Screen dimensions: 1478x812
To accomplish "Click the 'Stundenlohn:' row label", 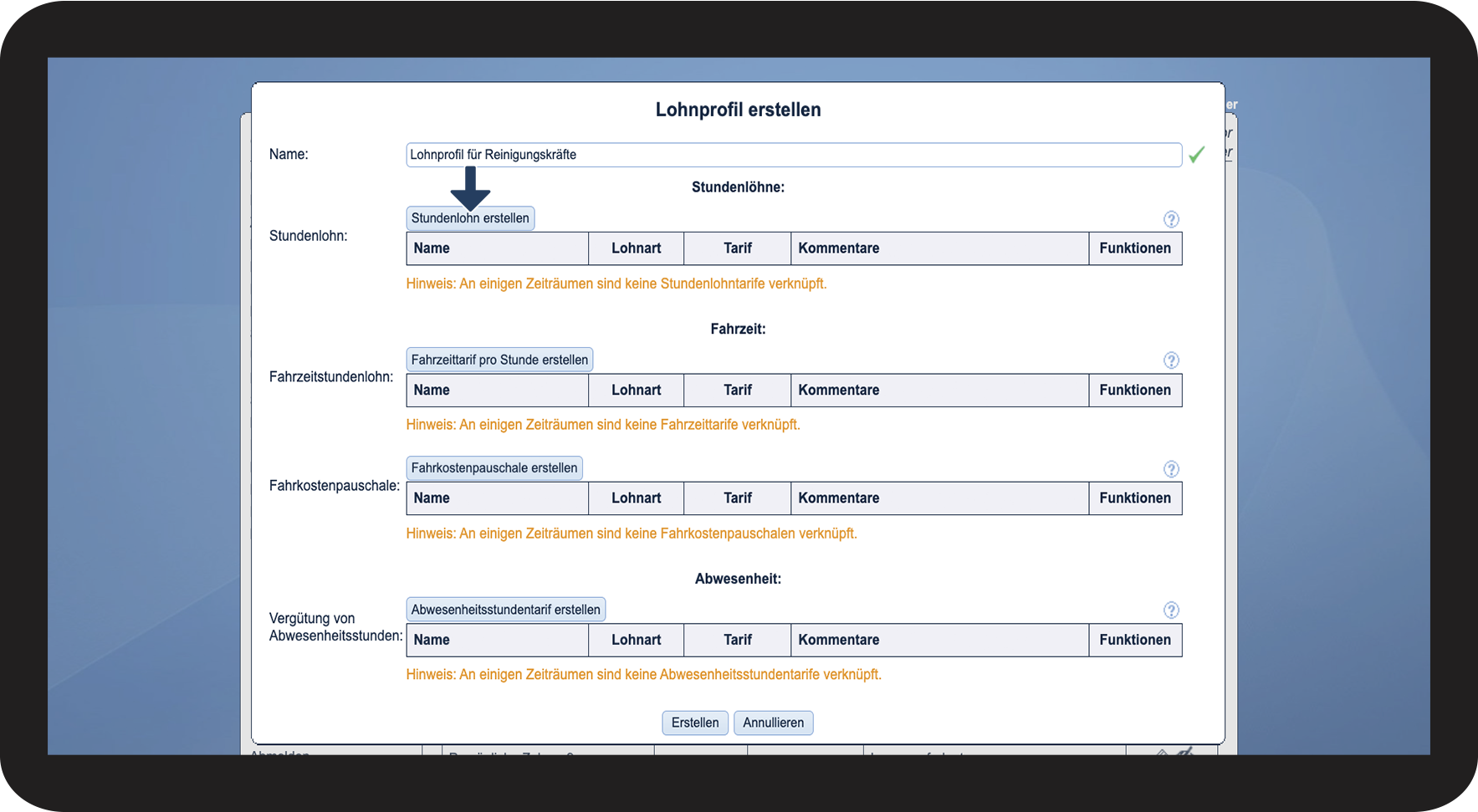I will 309,236.
